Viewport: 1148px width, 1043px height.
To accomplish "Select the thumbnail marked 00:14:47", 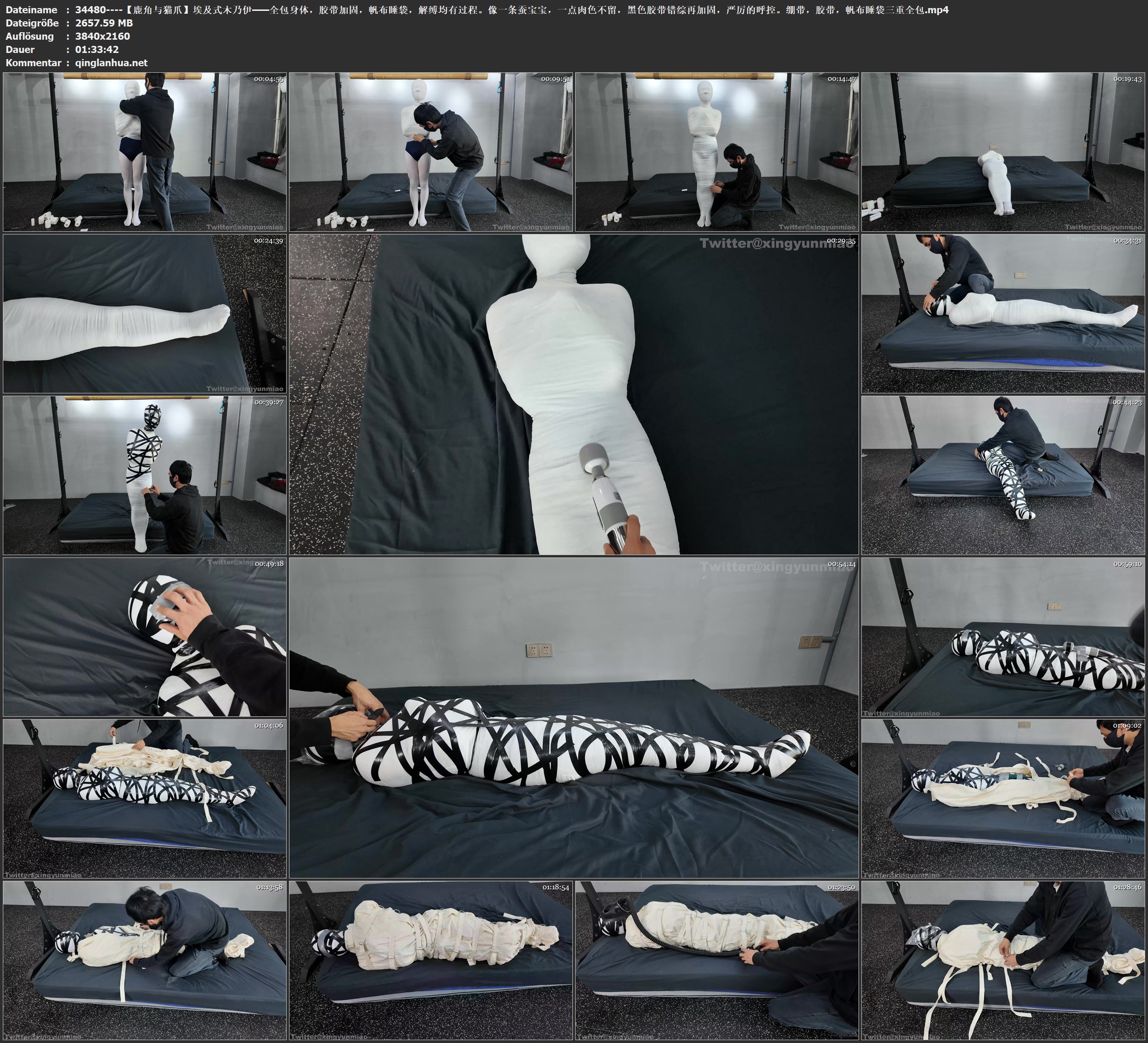I will pos(717,151).
